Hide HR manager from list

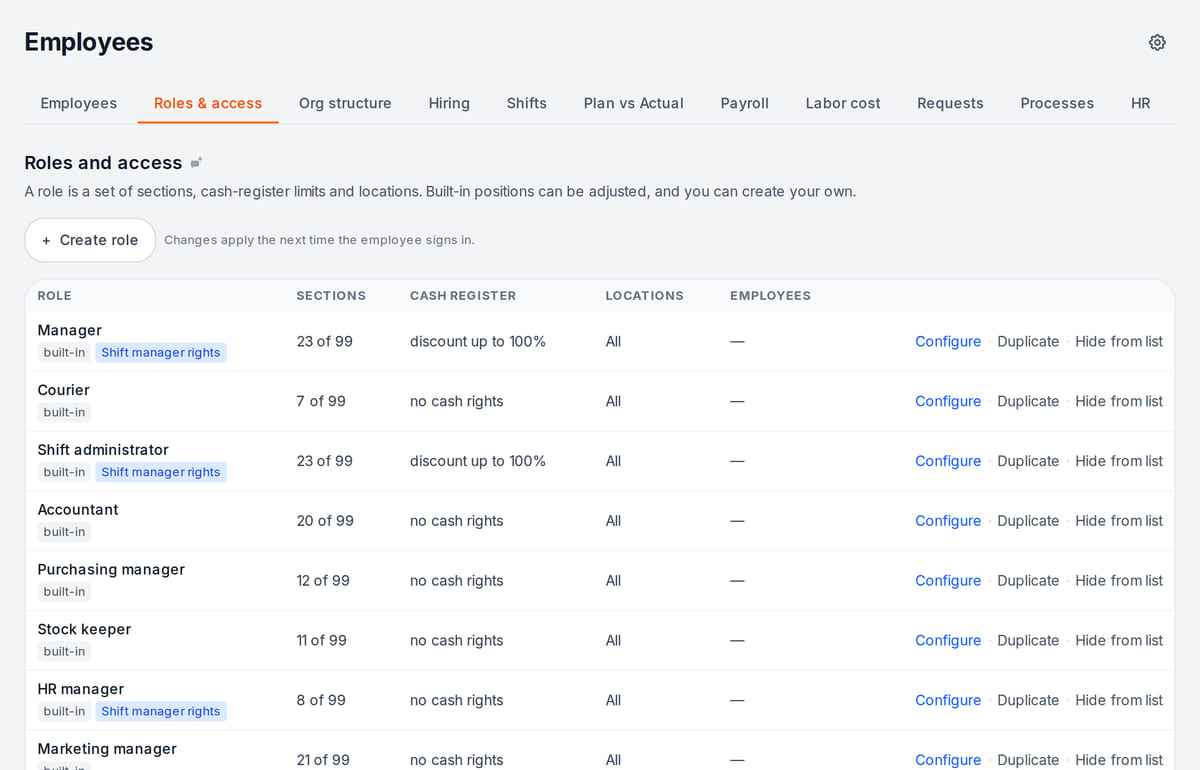click(1119, 701)
